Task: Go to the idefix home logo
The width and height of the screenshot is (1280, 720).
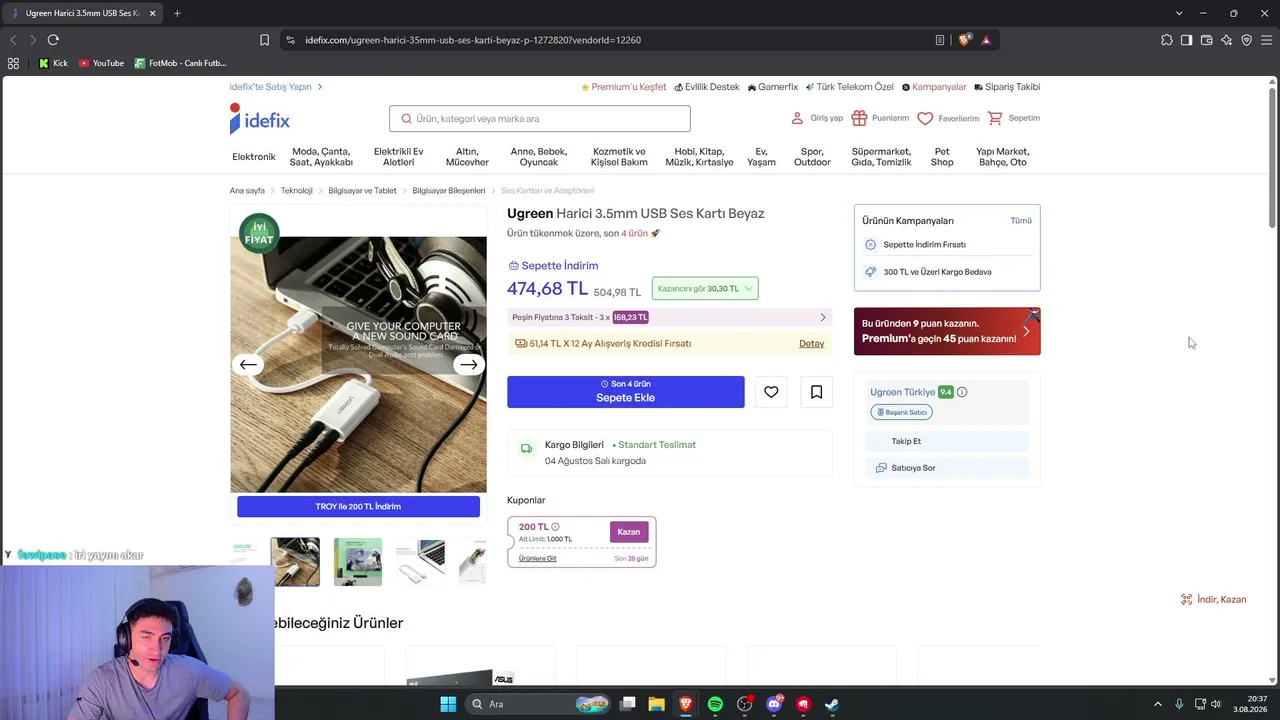Action: (x=260, y=119)
